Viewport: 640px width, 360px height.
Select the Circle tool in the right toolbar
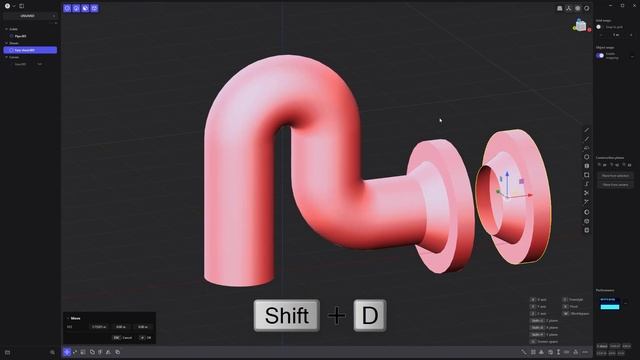point(587,157)
